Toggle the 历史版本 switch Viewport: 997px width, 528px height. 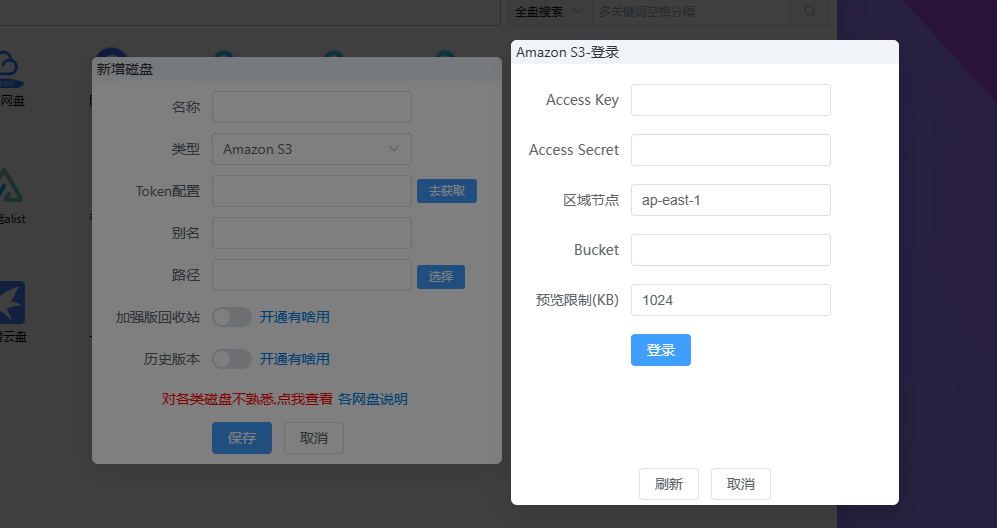coord(232,359)
